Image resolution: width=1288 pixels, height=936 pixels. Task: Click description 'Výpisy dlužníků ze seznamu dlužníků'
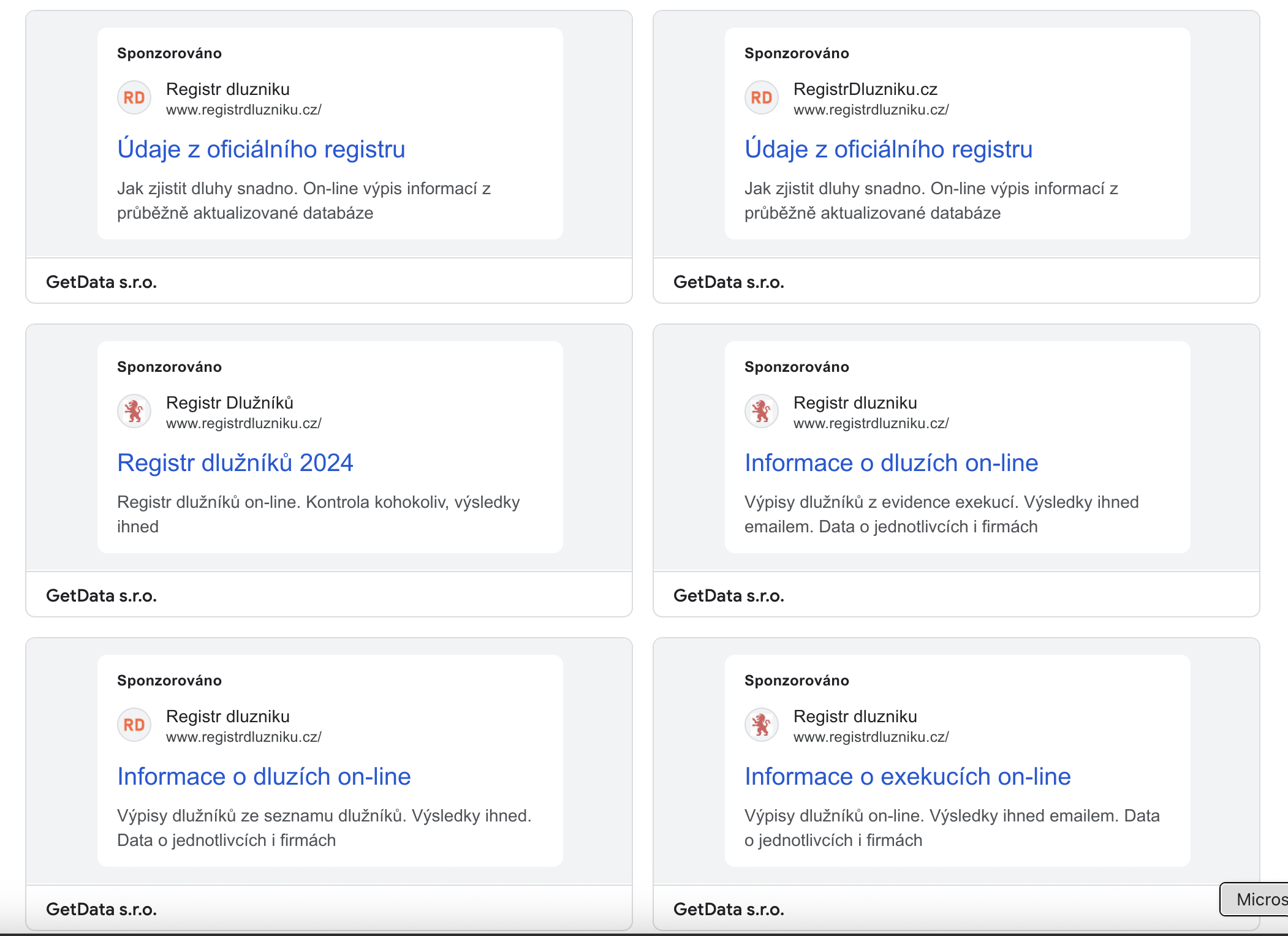tap(324, 828)
